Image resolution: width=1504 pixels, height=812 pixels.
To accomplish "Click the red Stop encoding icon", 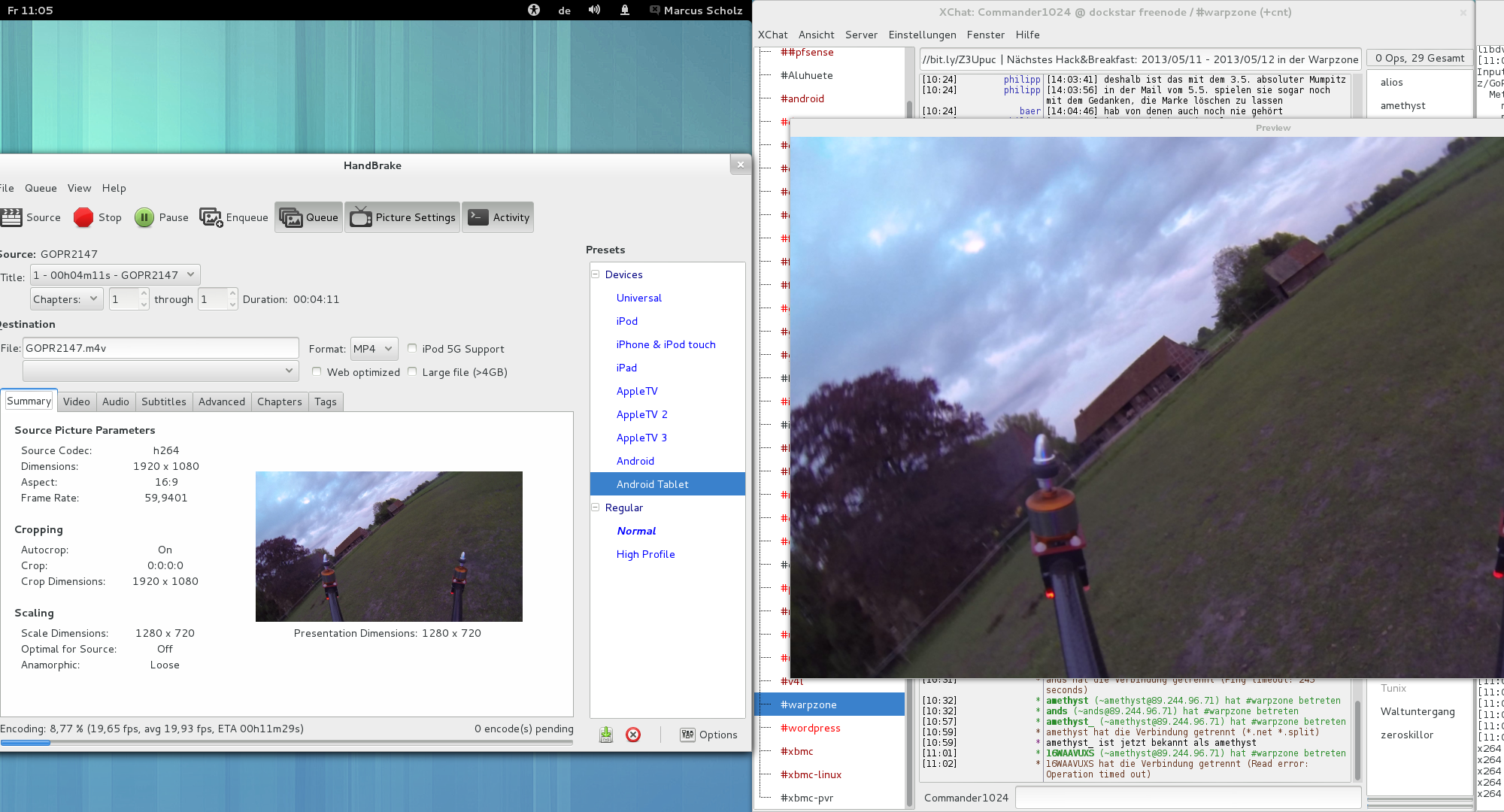I will [83, 217].
